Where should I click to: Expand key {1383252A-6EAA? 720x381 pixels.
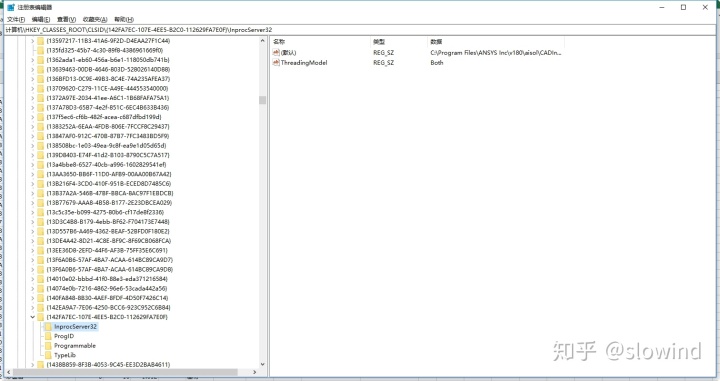coord(33,127)
